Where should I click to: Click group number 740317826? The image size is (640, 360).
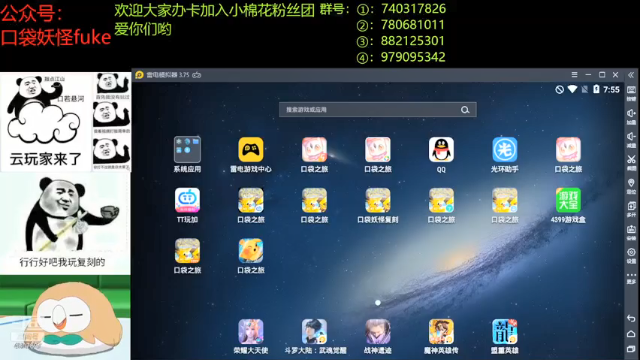[413, 9]
